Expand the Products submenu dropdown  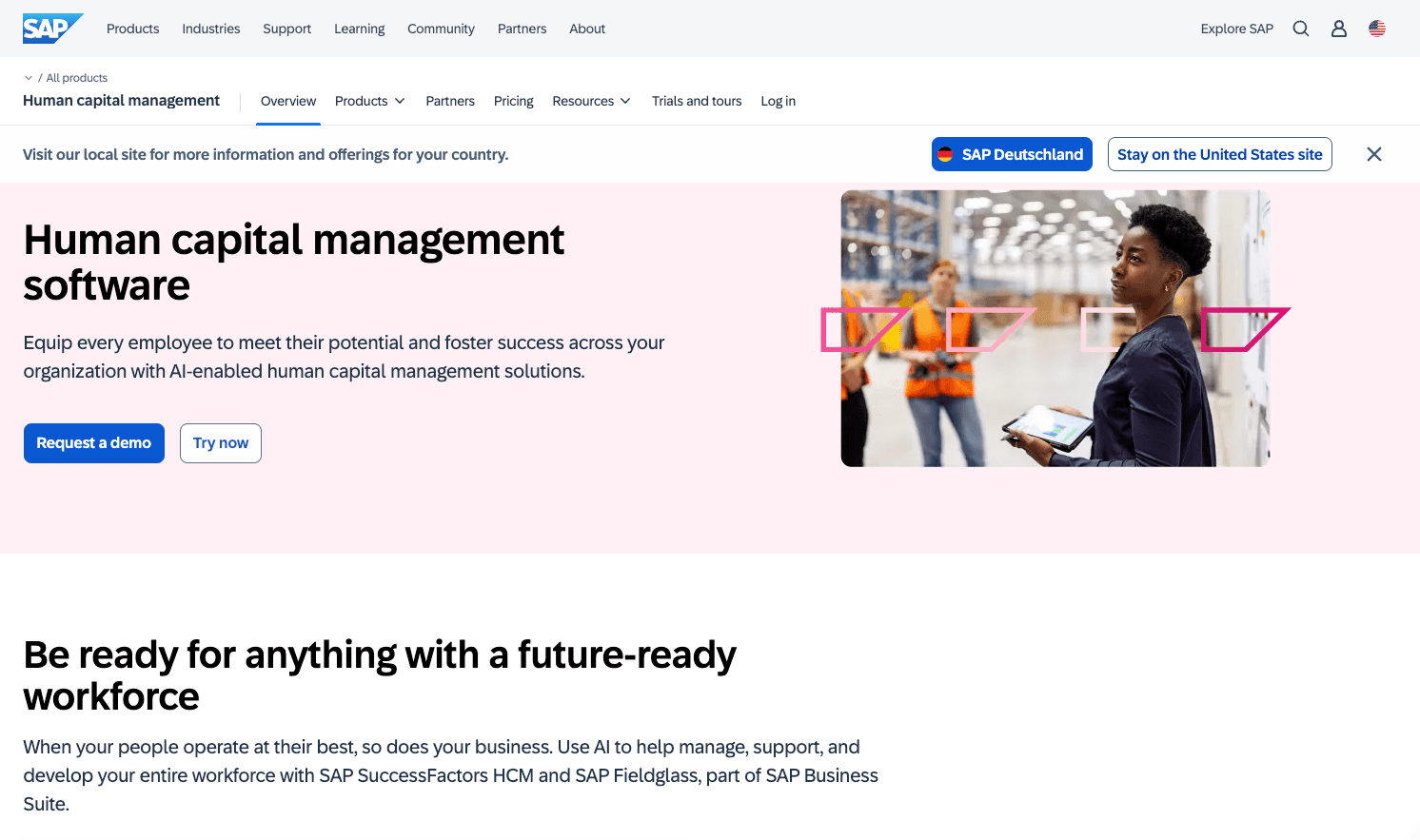[x=369, y=101]
